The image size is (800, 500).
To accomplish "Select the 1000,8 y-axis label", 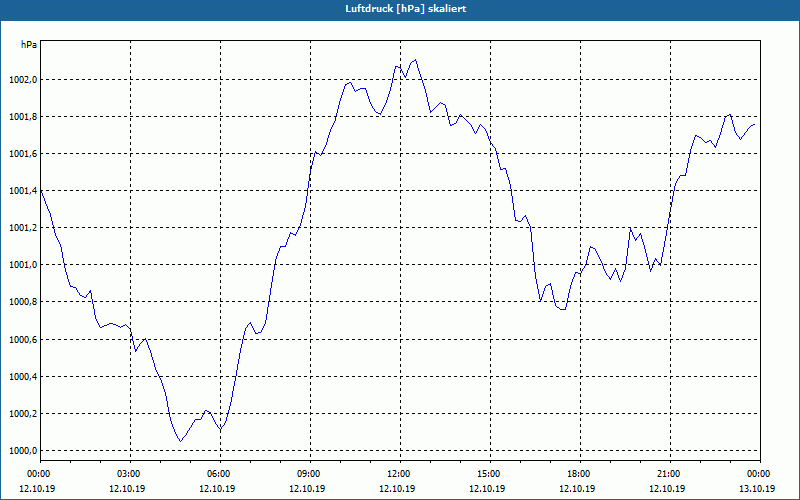I will click(23, 302).
